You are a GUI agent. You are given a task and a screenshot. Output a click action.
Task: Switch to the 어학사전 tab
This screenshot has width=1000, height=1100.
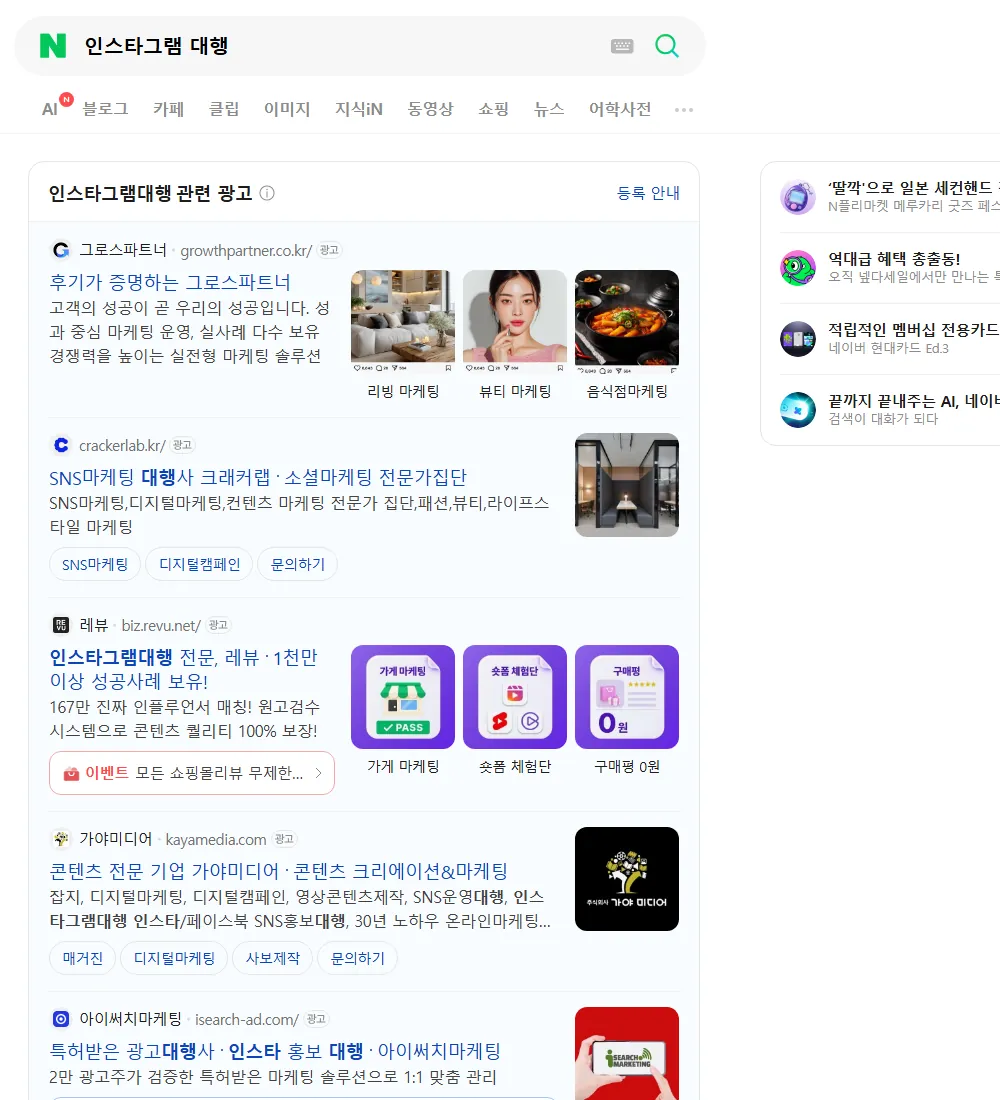620,109
